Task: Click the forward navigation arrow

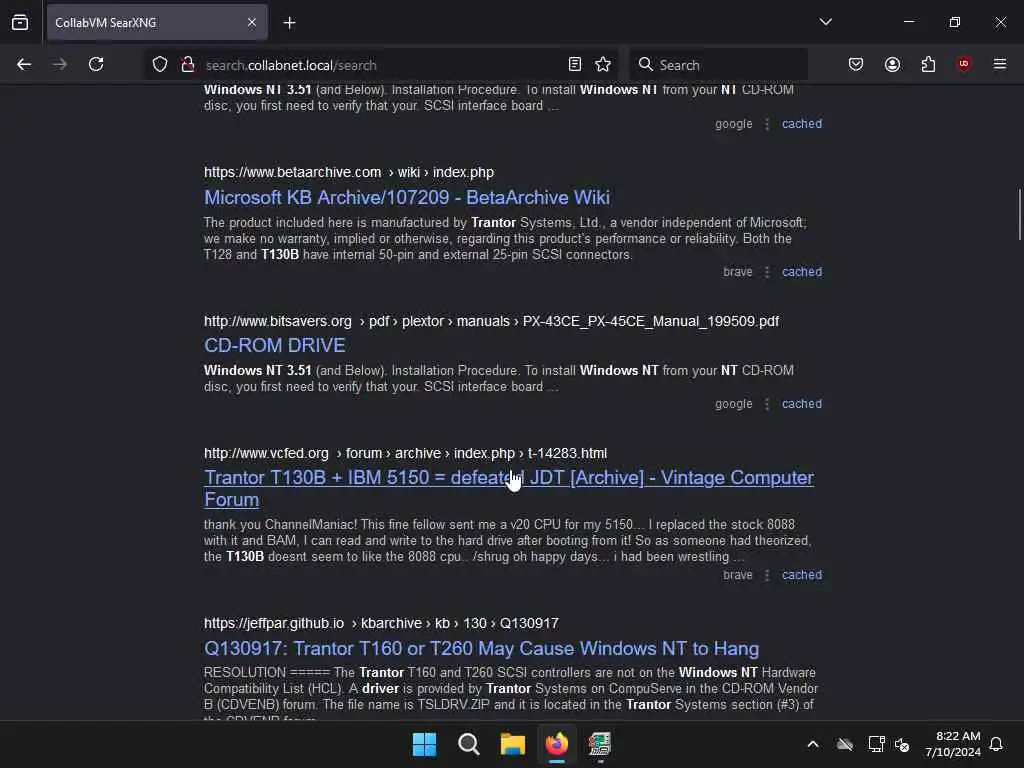Action: point(59,64)
